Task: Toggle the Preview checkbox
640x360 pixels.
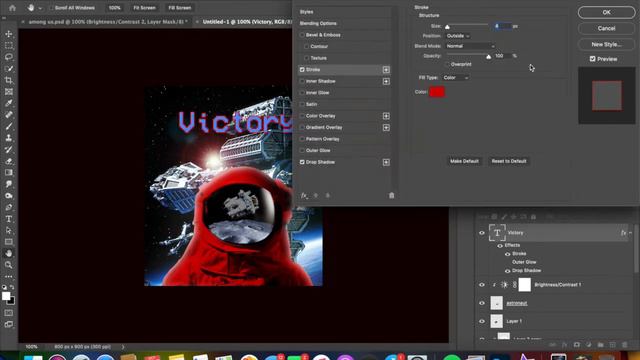Action: click(593, 59)
